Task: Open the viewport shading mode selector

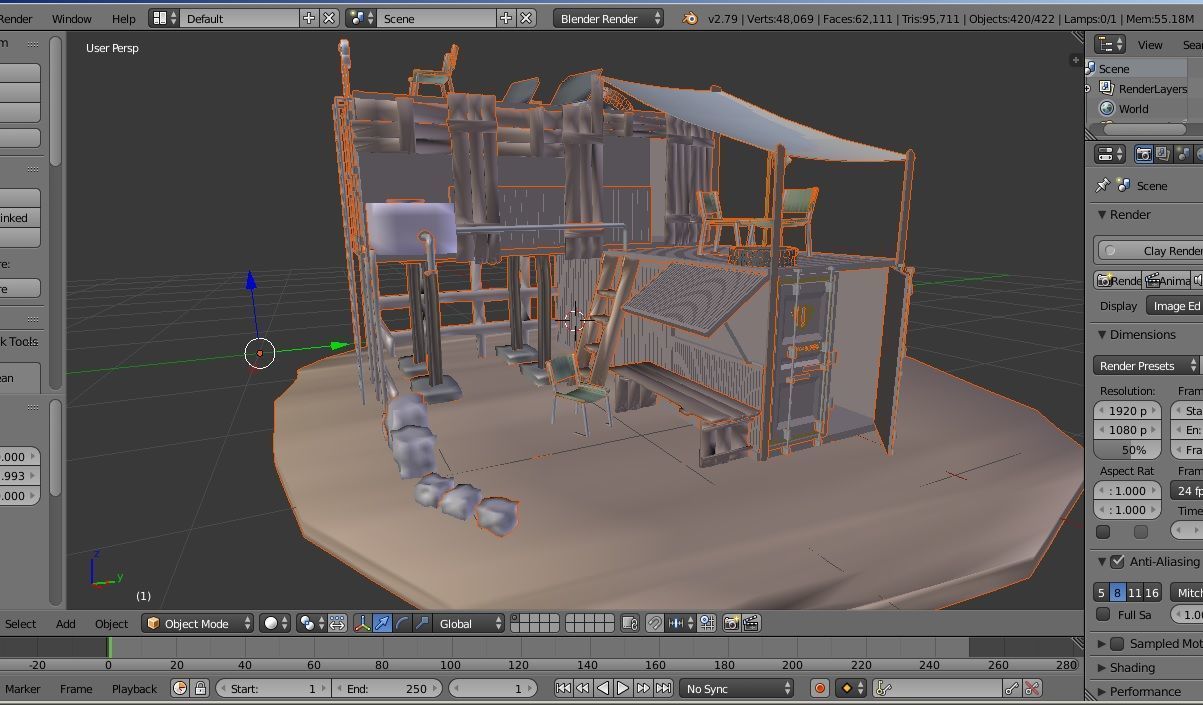Action: click(275, 623)
